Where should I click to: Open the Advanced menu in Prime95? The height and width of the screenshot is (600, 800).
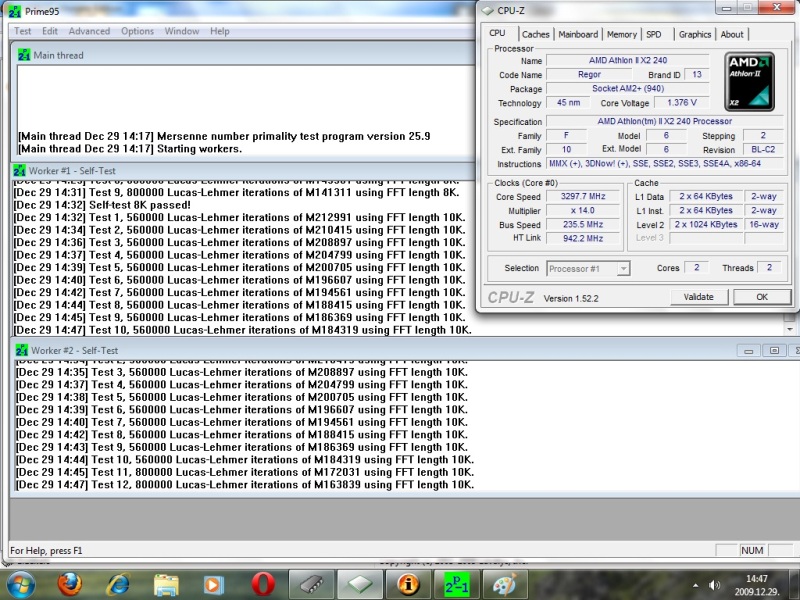(x=89, y=31)
